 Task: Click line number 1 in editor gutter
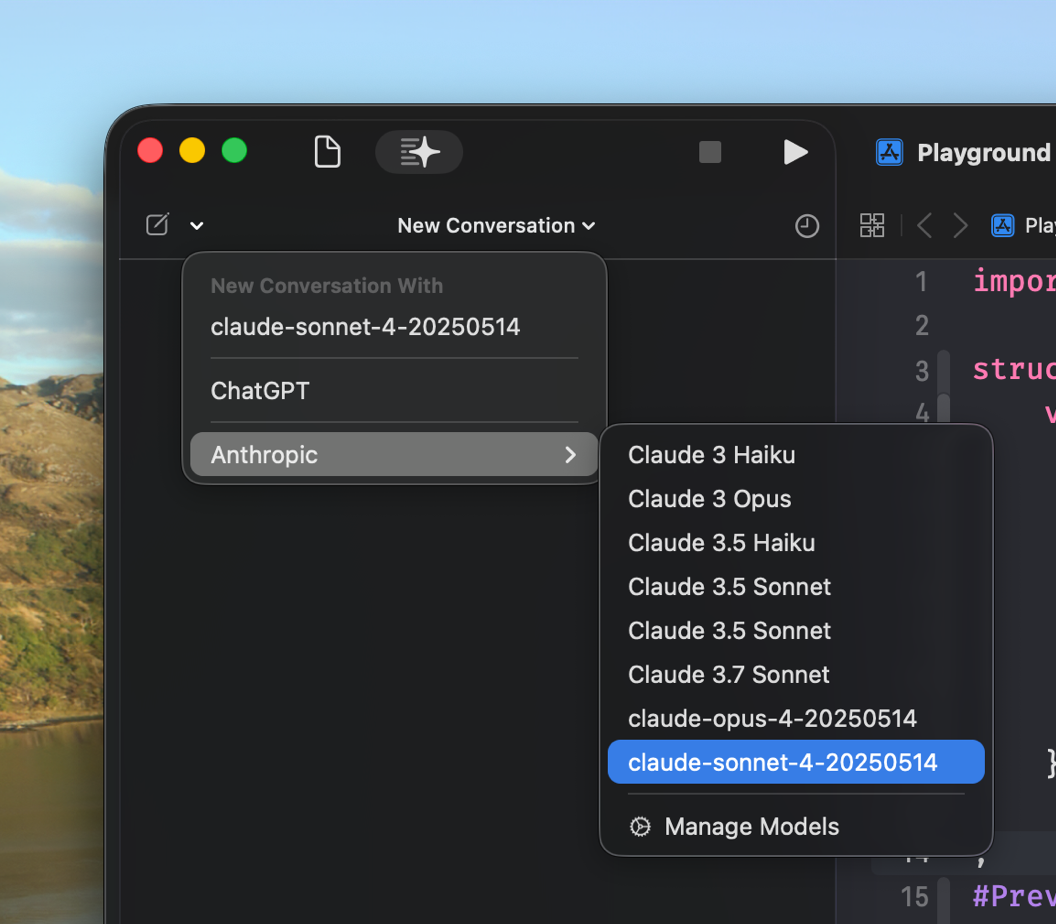[x=921, y=282]
